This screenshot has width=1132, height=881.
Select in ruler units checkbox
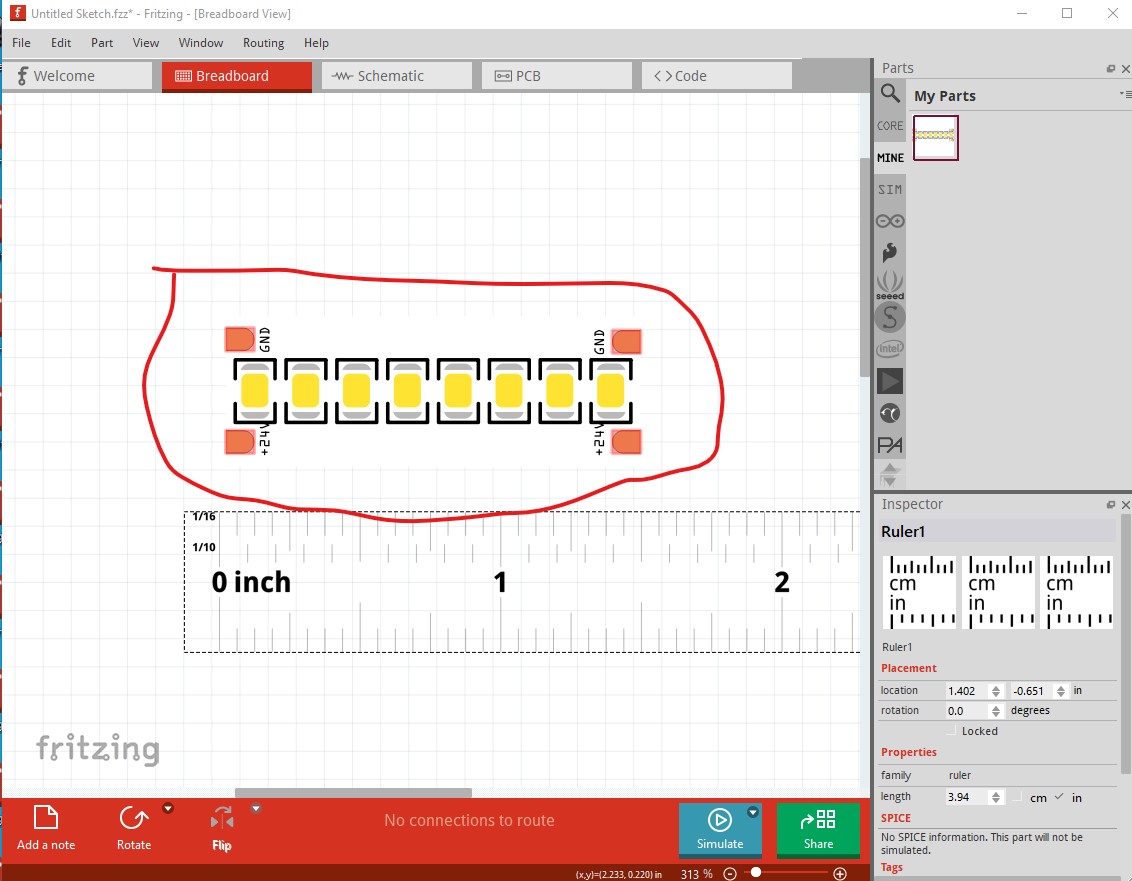(x=1058, y=797)
